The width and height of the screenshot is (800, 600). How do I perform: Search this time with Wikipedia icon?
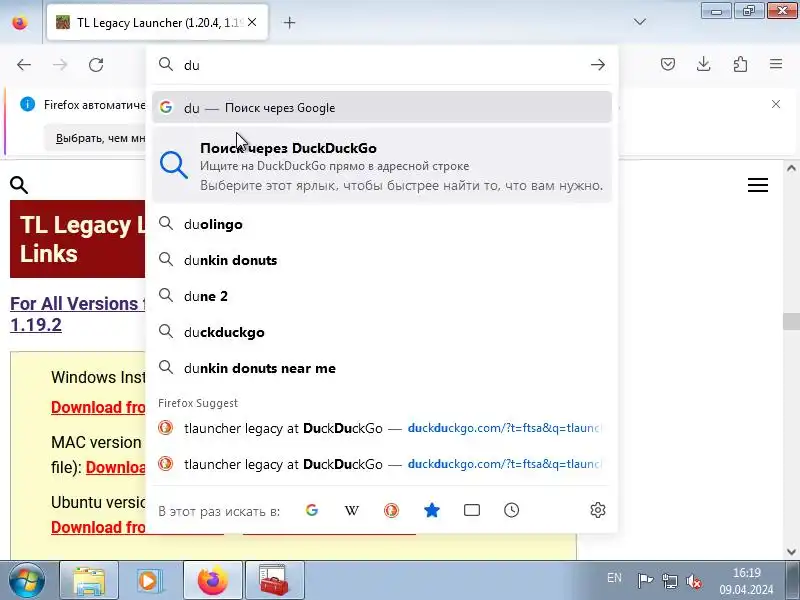click(x=352, y=510)
